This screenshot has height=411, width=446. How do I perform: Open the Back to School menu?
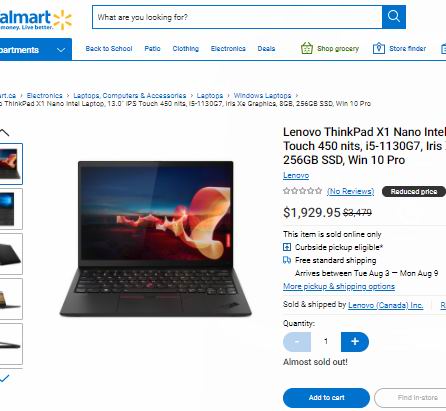click(109, 49)
